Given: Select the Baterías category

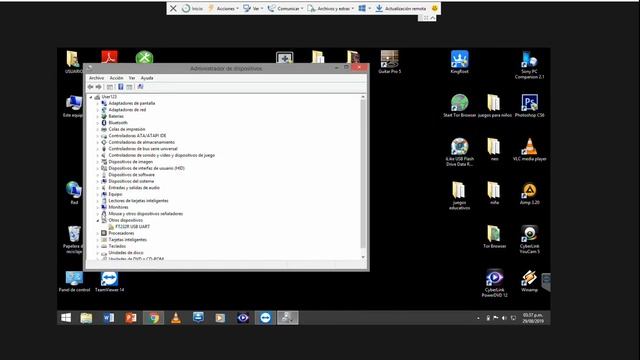Looking at the screenshot, I should pyautogui.click(x=116, y=116).
